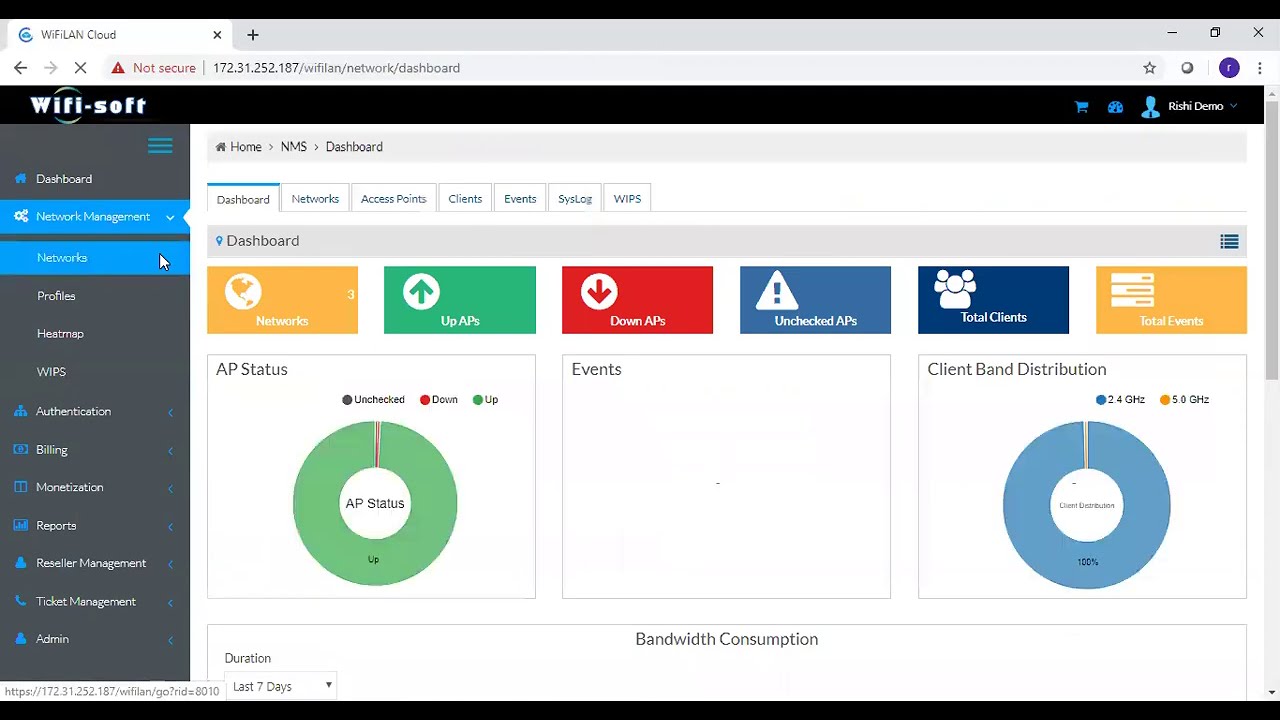Viewport: 1280px width, 720px height.
Task: Switch to the Events tab
Action: click(520, 199)
